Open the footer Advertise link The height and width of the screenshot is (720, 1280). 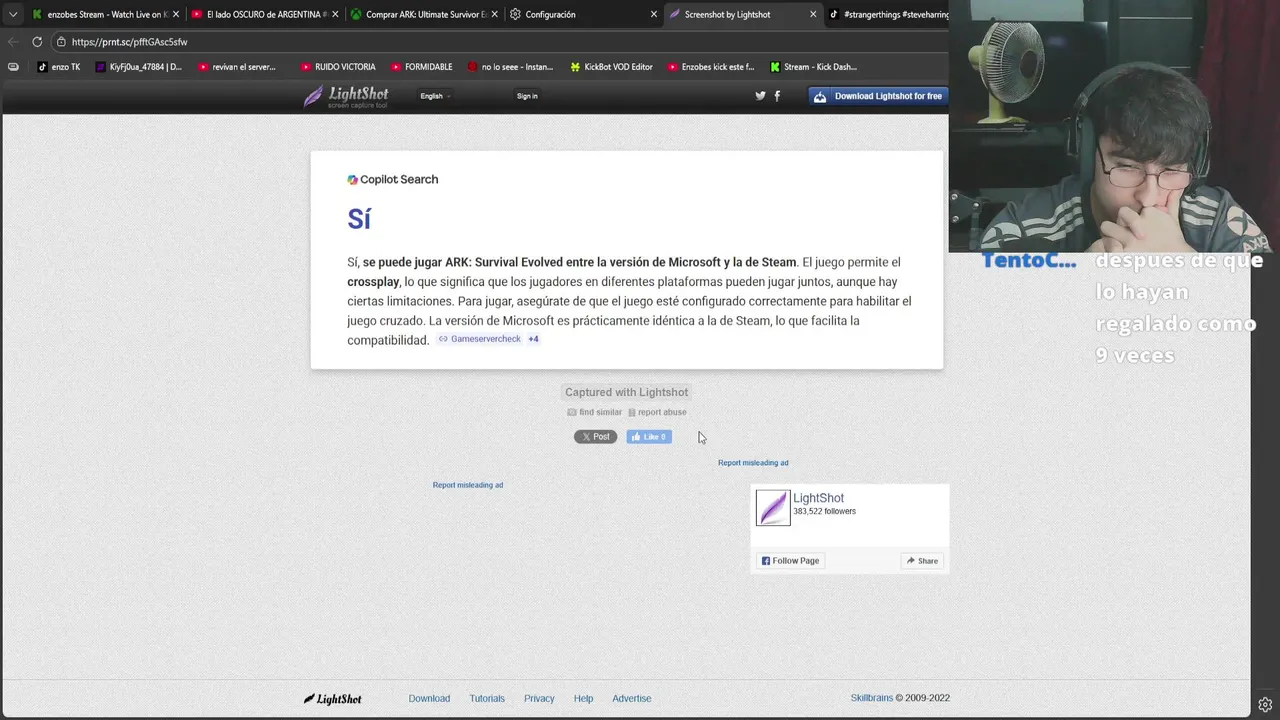[x=631, y=699]
